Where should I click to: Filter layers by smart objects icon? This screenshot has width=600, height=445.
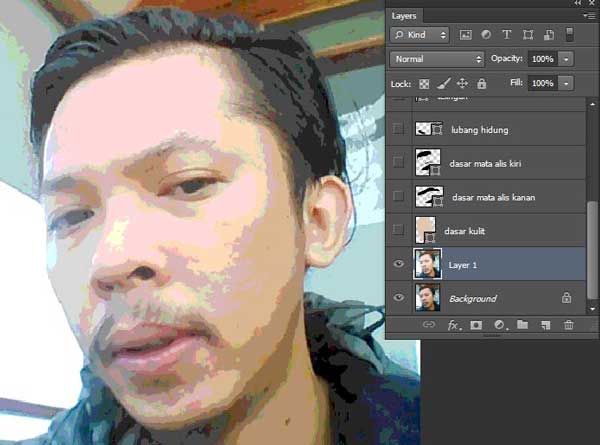549,35
